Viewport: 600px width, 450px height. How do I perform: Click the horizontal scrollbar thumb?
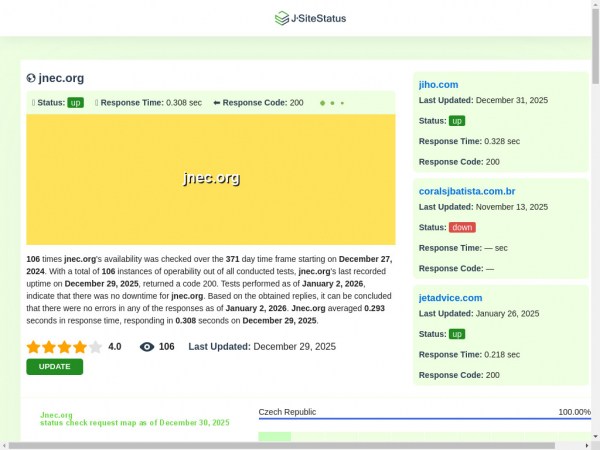282,446
